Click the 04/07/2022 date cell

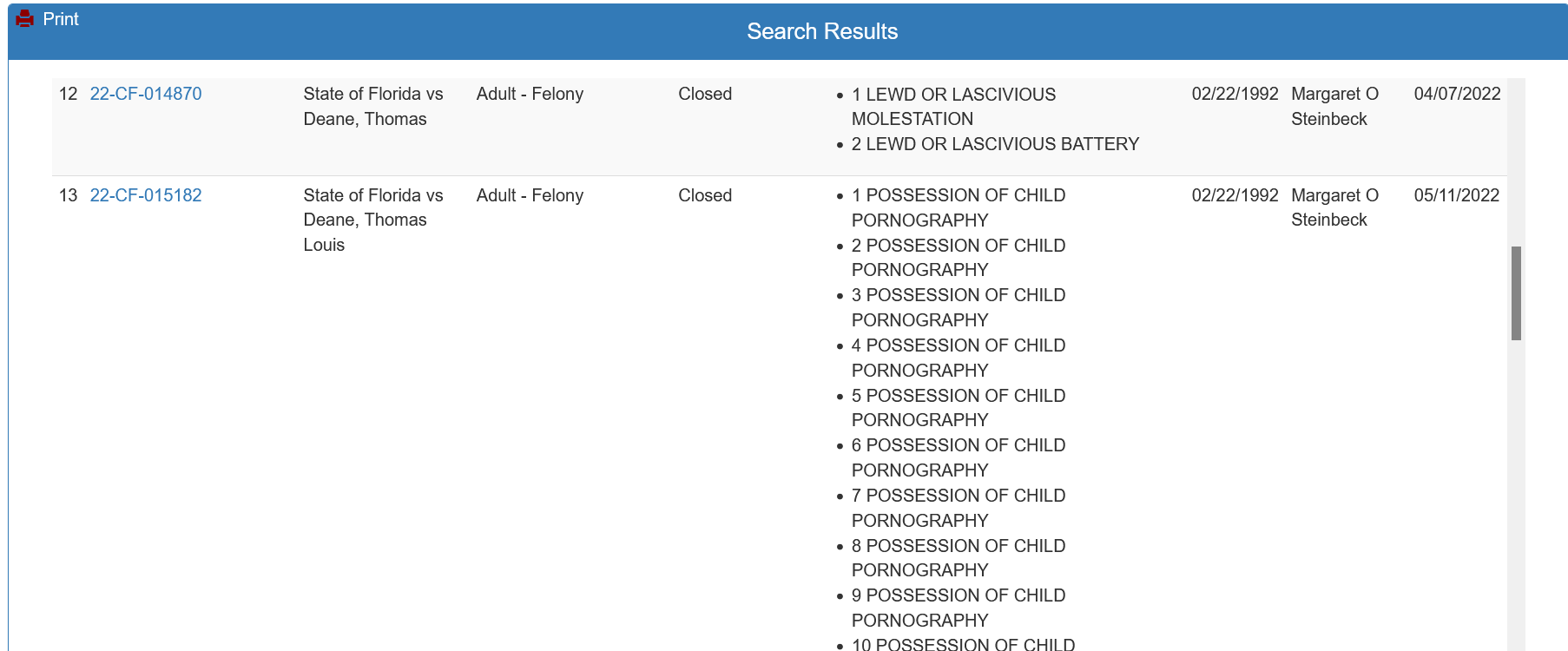[1457, 94]
